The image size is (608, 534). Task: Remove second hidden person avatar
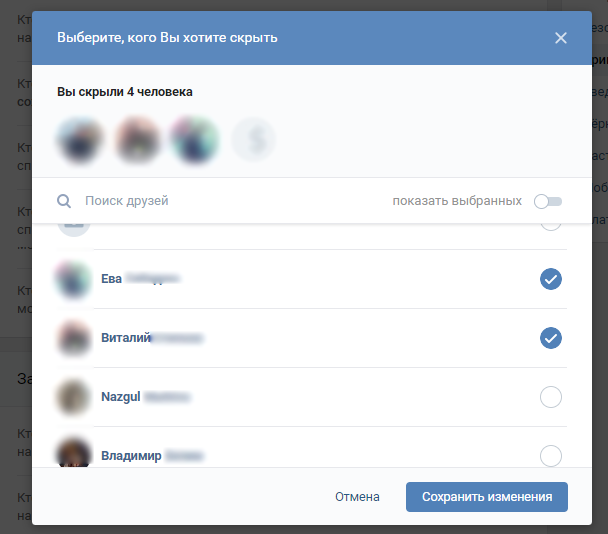click(x=138, y=140)
